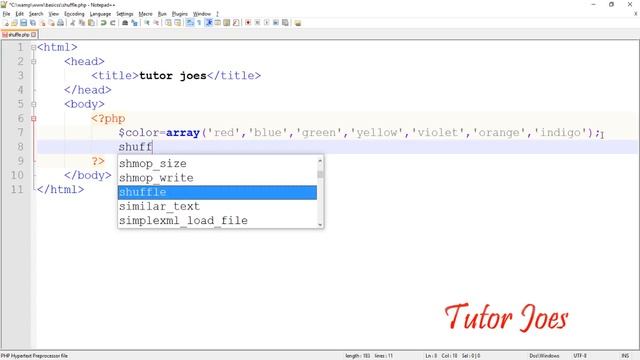640x360 pixels.
Task: Toggle the Document Map toolbar icon
Action: (x=227, y=23)
